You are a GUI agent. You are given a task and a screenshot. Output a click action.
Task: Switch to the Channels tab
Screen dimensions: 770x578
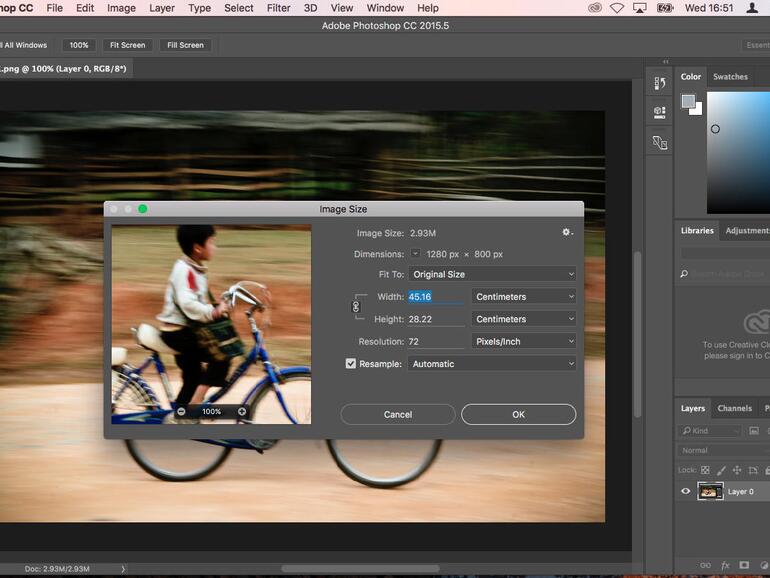coord(735,408)
